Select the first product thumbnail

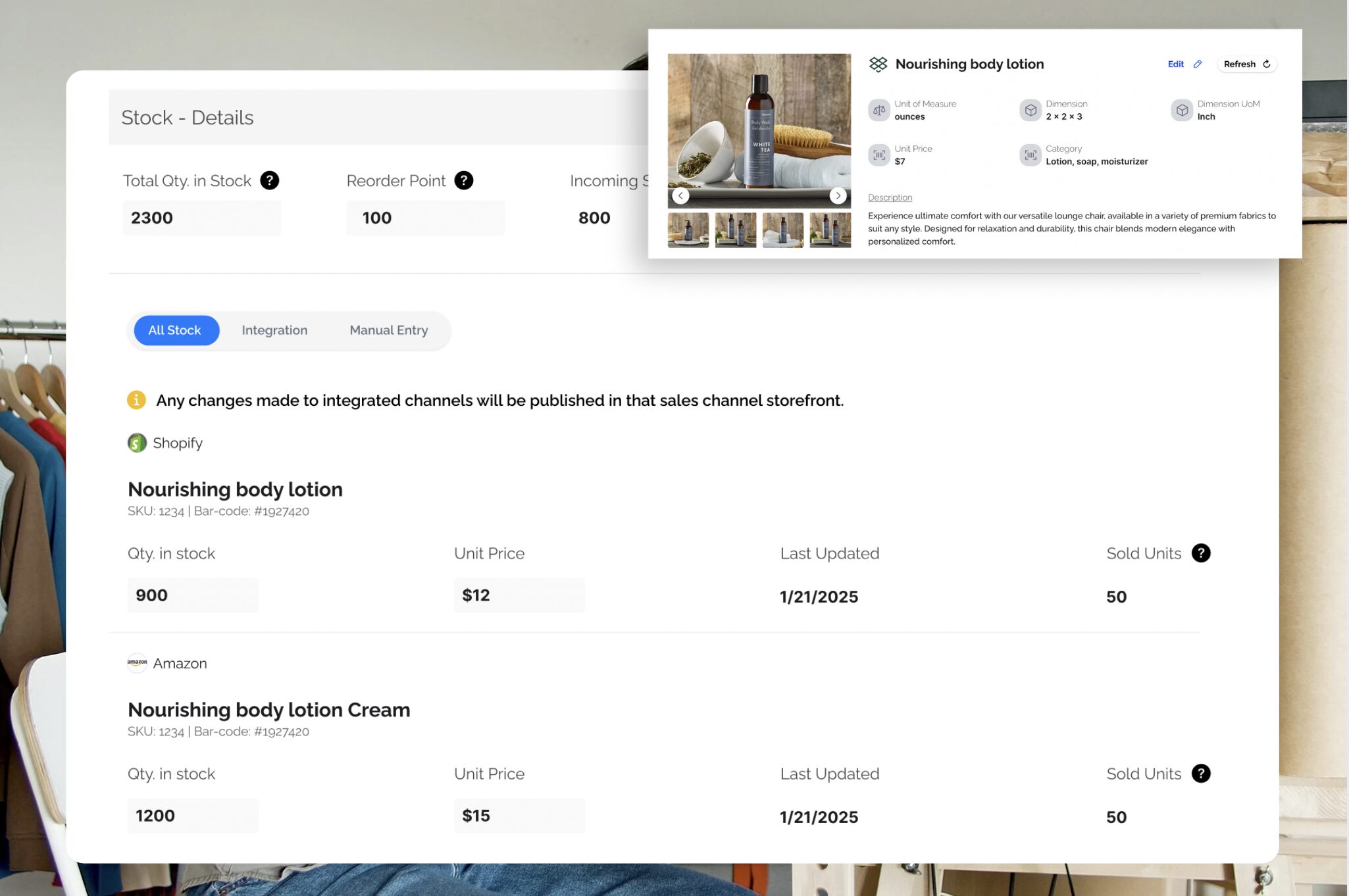click(x=688, y=230)
